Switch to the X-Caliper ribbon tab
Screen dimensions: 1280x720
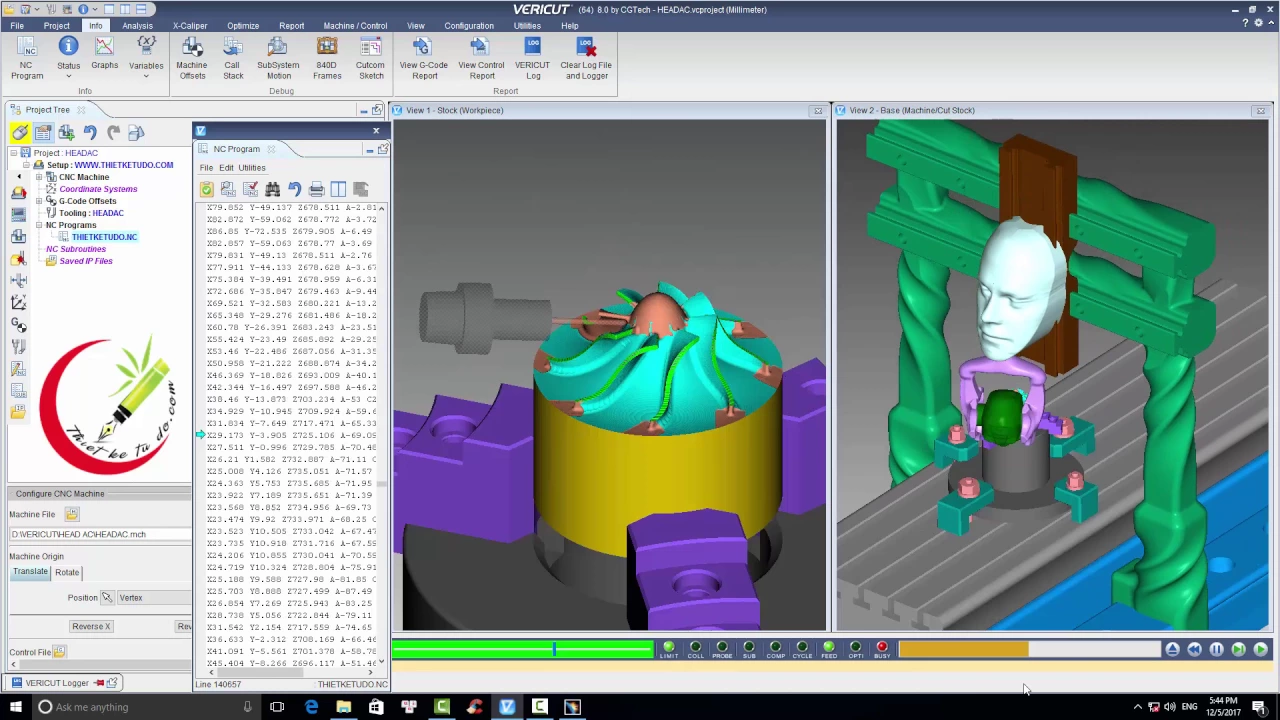click(190, 26)
